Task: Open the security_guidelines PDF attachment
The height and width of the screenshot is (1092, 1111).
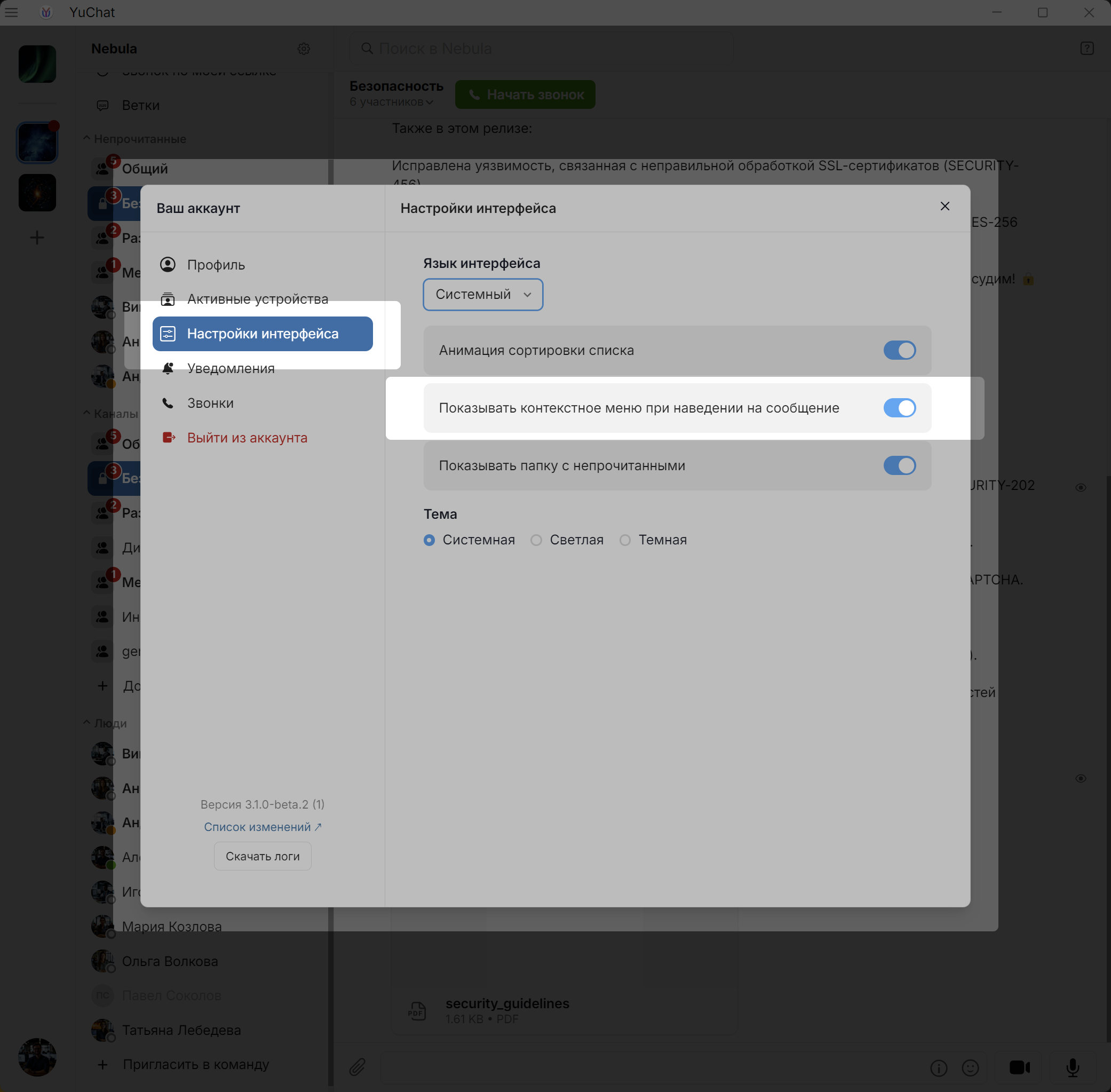Action: pos(564,1010)
